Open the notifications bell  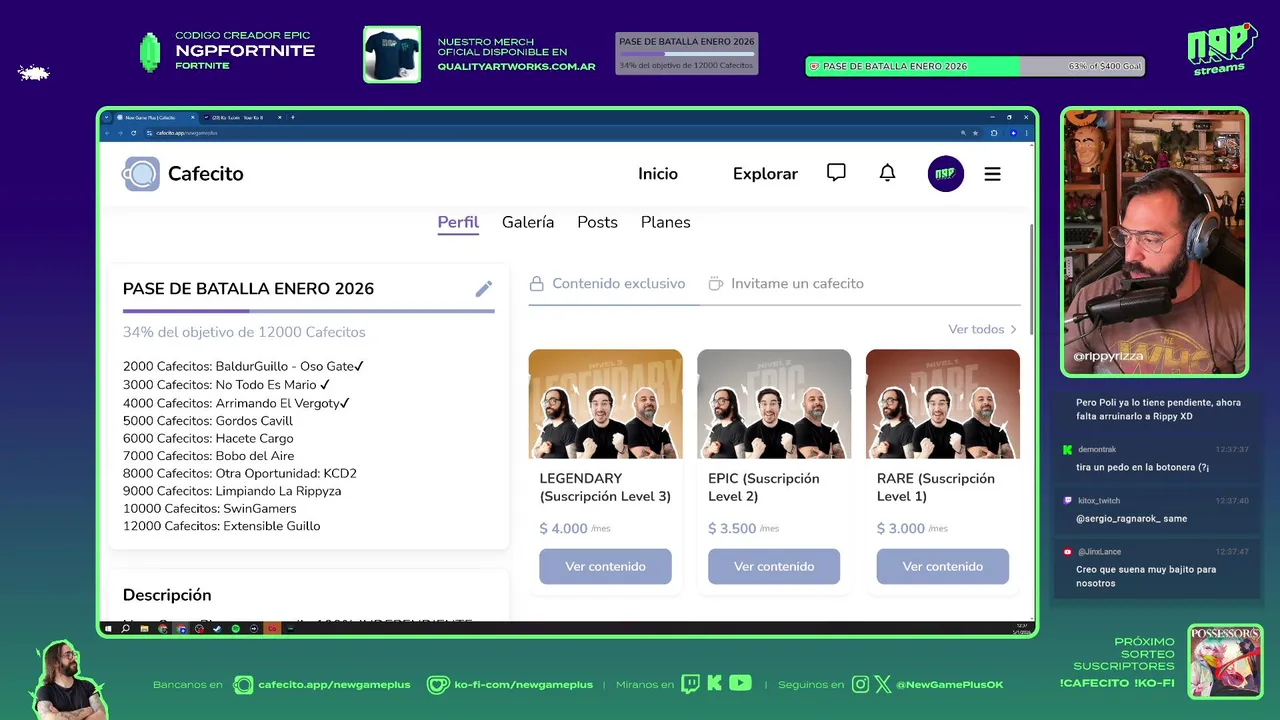point(887,173)
